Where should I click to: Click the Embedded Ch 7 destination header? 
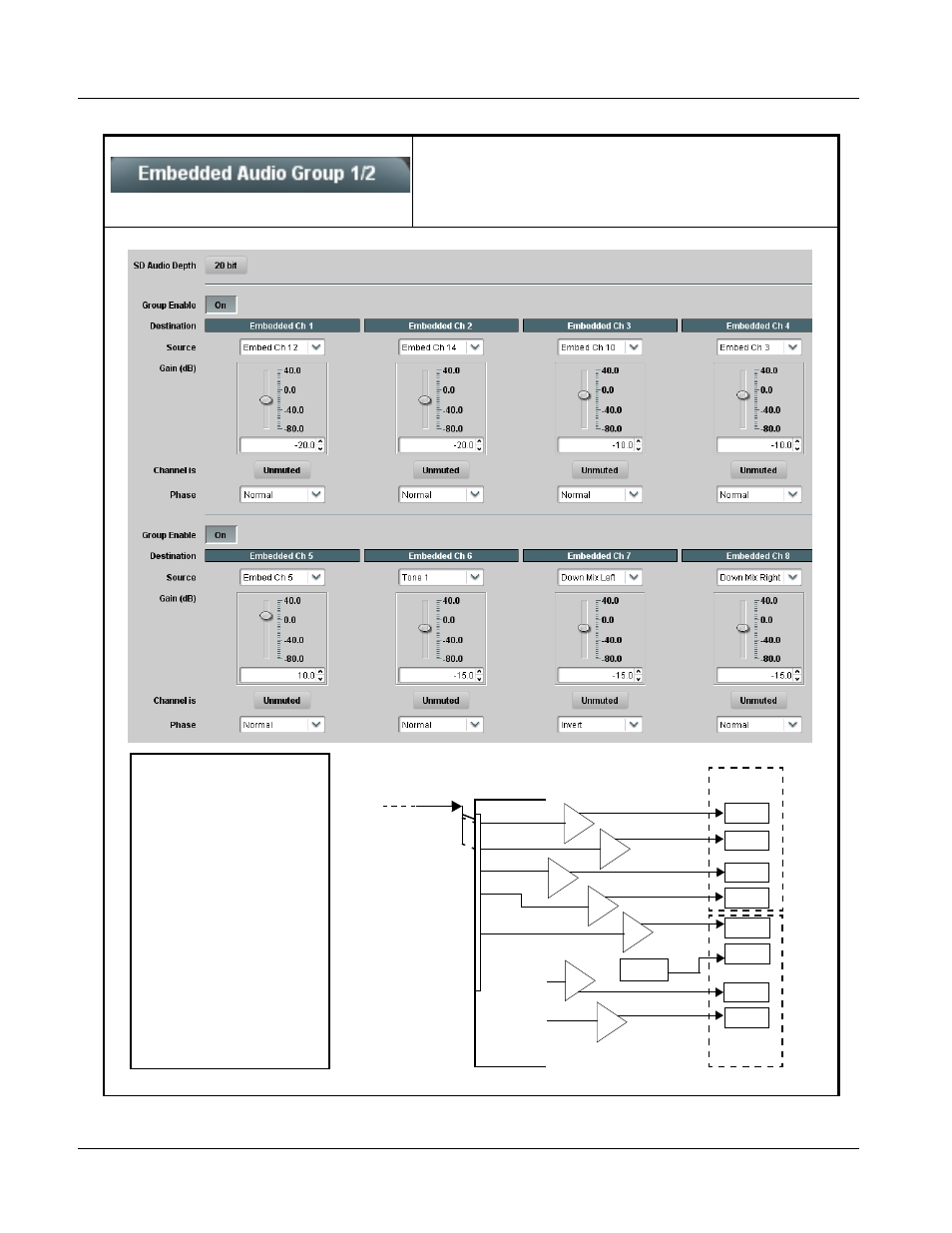tap(600, 556)
